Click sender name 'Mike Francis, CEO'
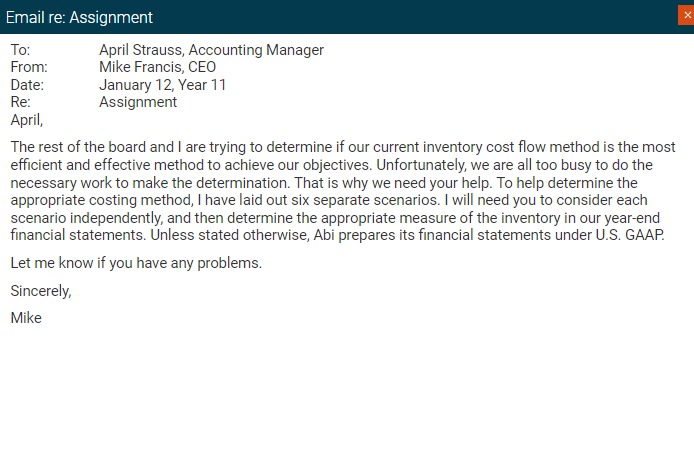Image resolution: width=694 pixels, height=463 pixels. coord(157,67)
